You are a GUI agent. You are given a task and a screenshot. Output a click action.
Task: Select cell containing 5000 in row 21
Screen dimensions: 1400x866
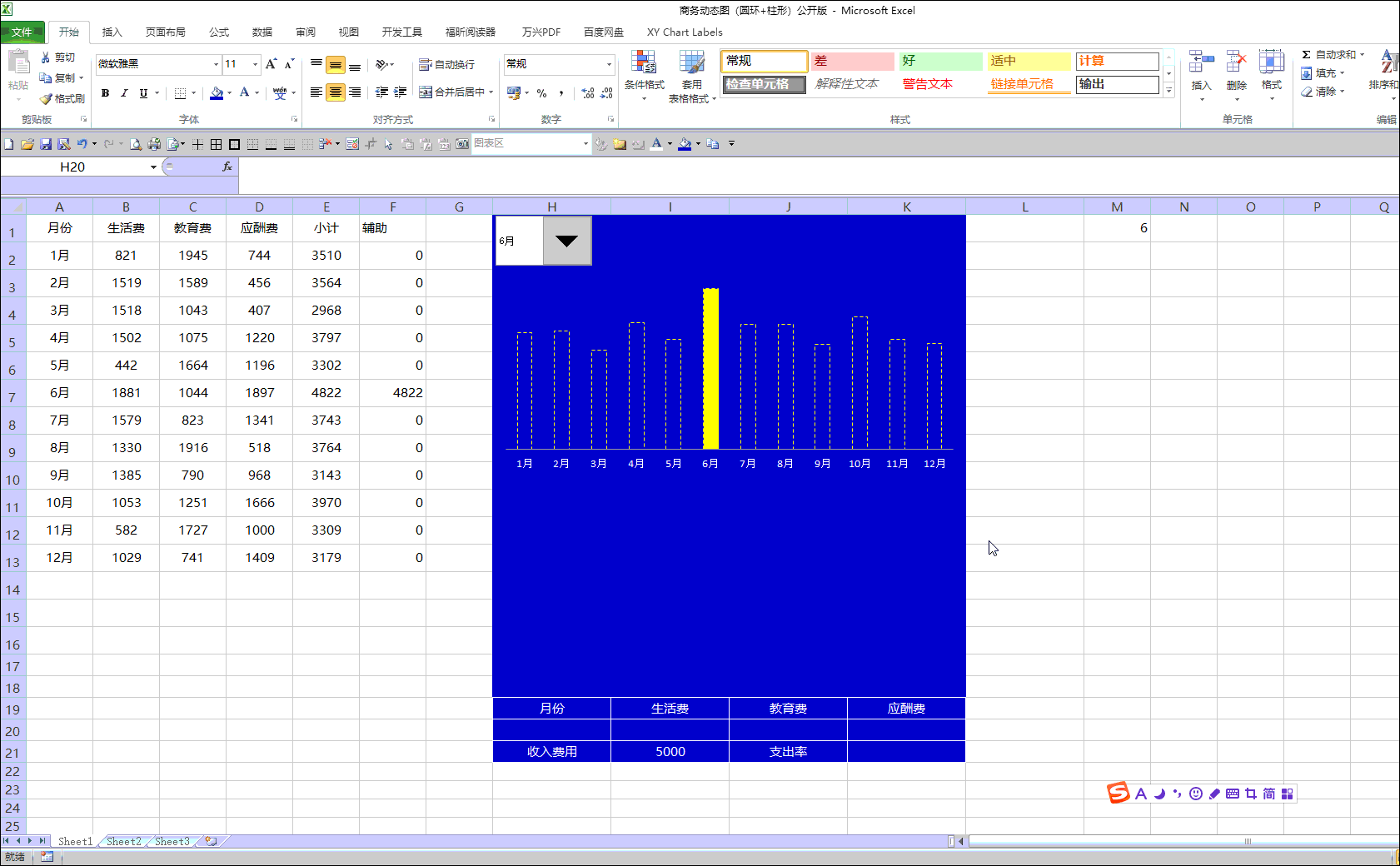670,752
